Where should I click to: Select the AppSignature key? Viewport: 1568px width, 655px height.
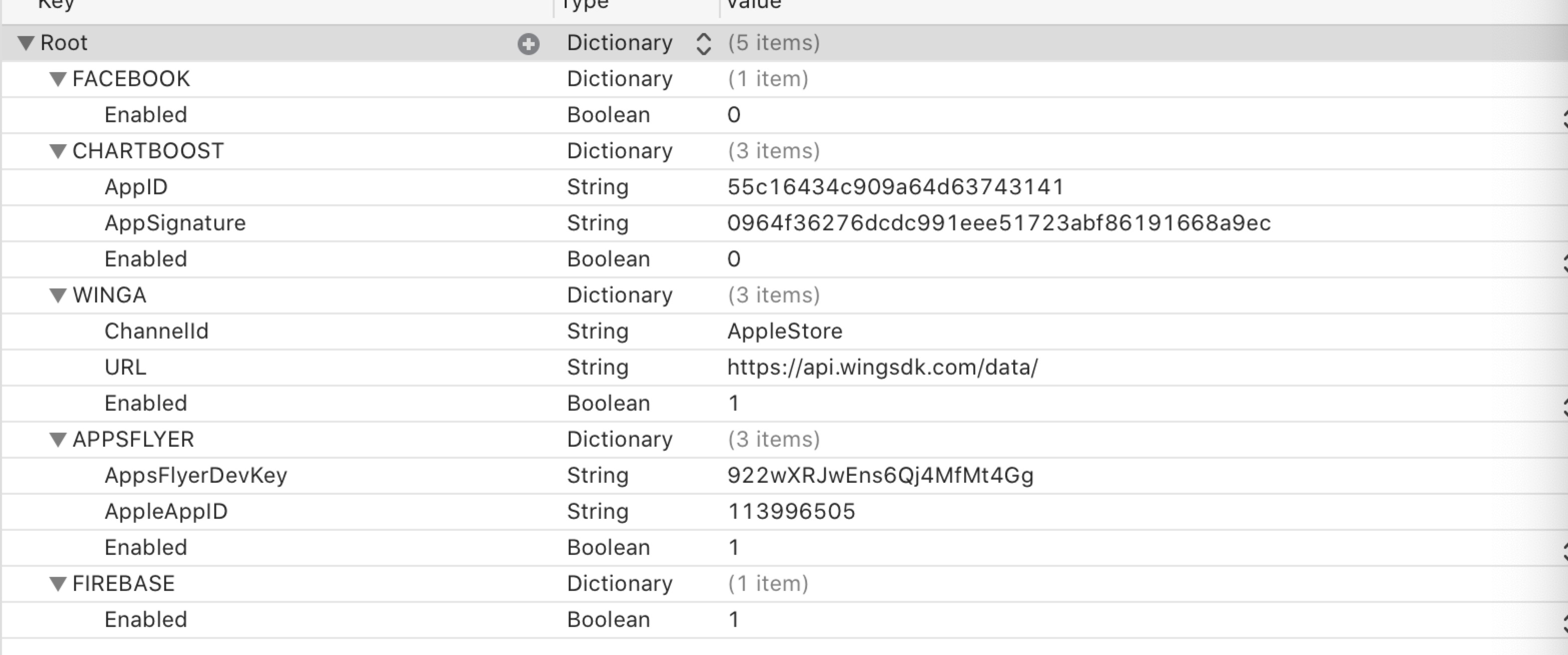(x=175, y=223)
